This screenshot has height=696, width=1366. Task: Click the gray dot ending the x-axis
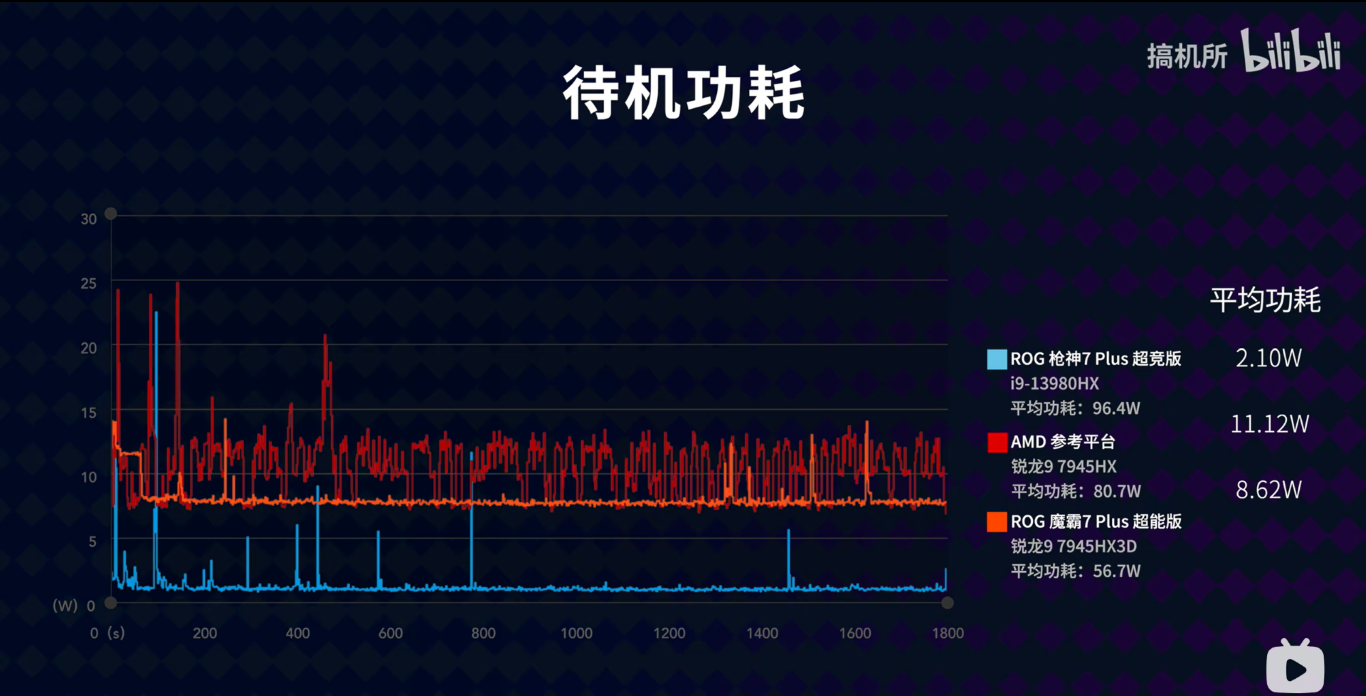(947, 603)
